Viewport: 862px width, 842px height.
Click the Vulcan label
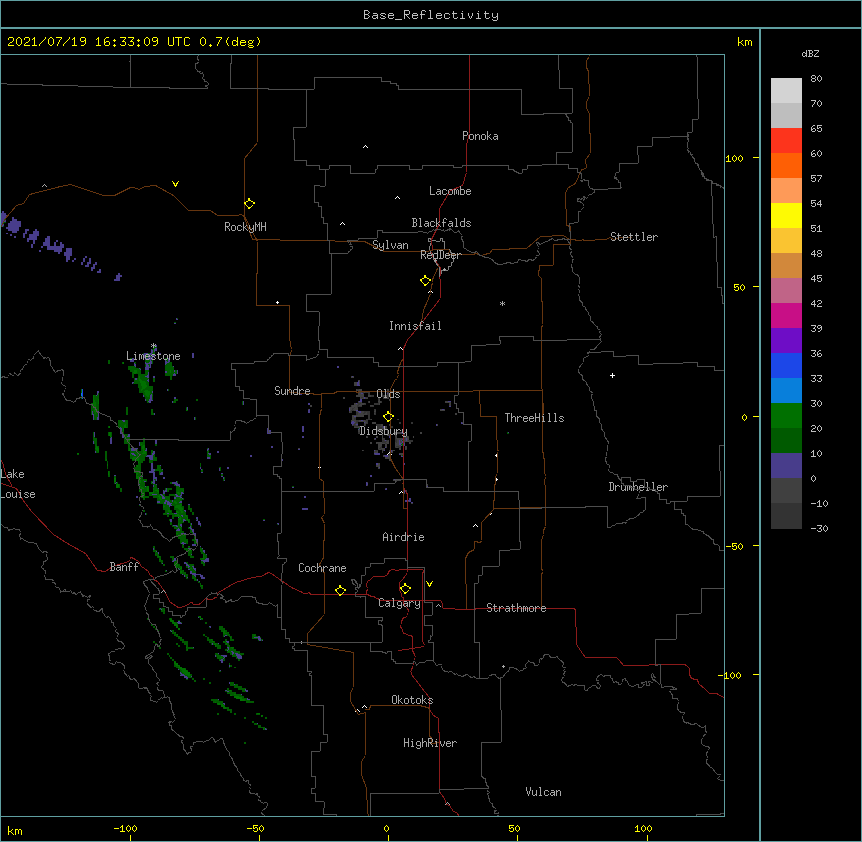click(543, 792)
